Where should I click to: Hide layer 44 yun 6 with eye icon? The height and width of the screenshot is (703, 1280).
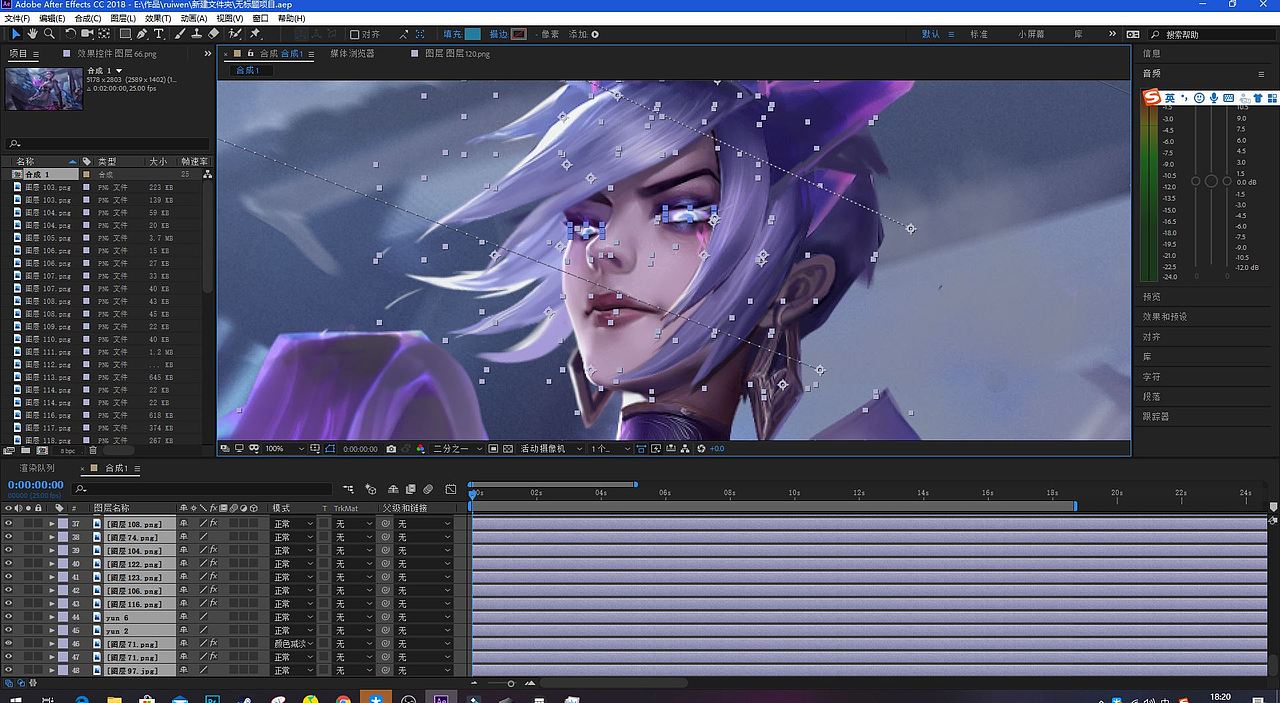click(8, 617)
